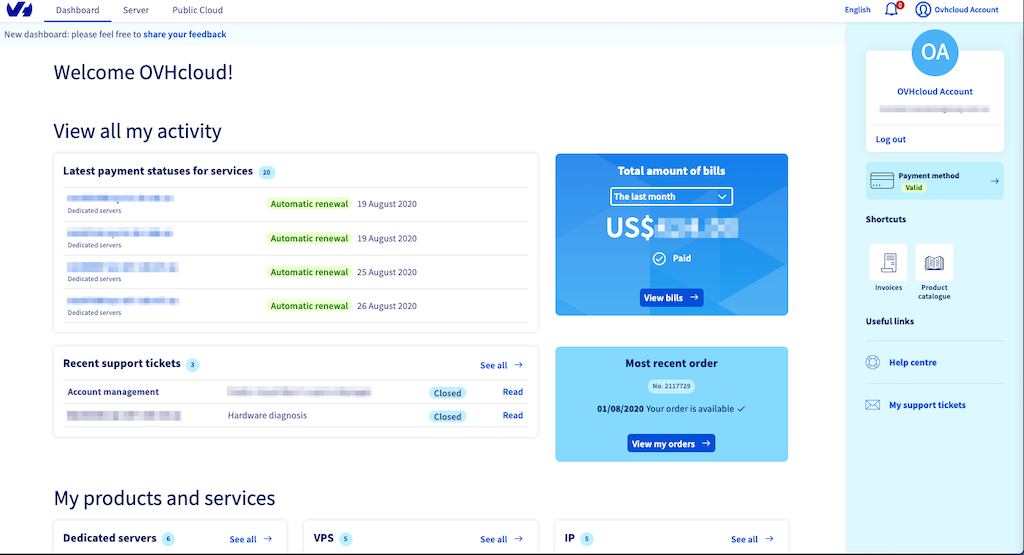Click Log out
This screenshot has width=1024, height=555.
(x=890, y=139)
